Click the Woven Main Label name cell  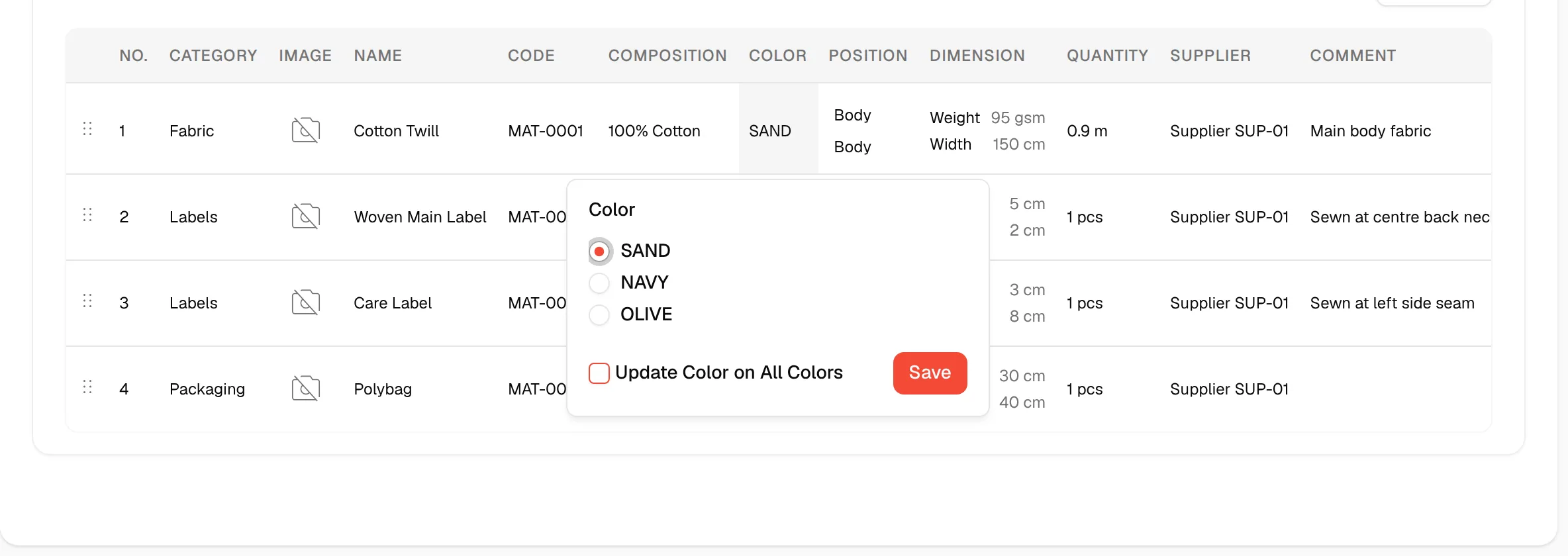pyautogui.click(x=420, y=217)
